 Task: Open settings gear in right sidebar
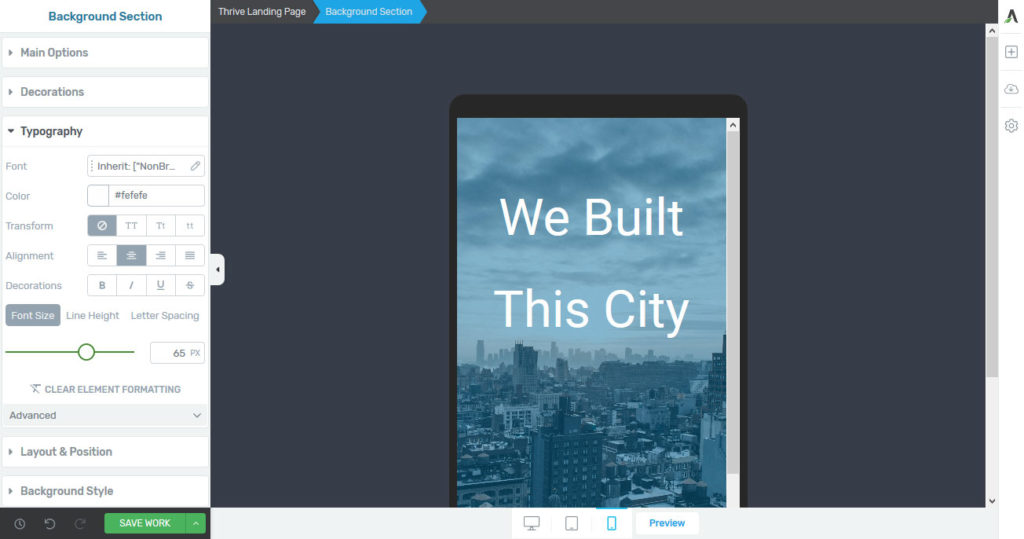[x=1011, y=125]
